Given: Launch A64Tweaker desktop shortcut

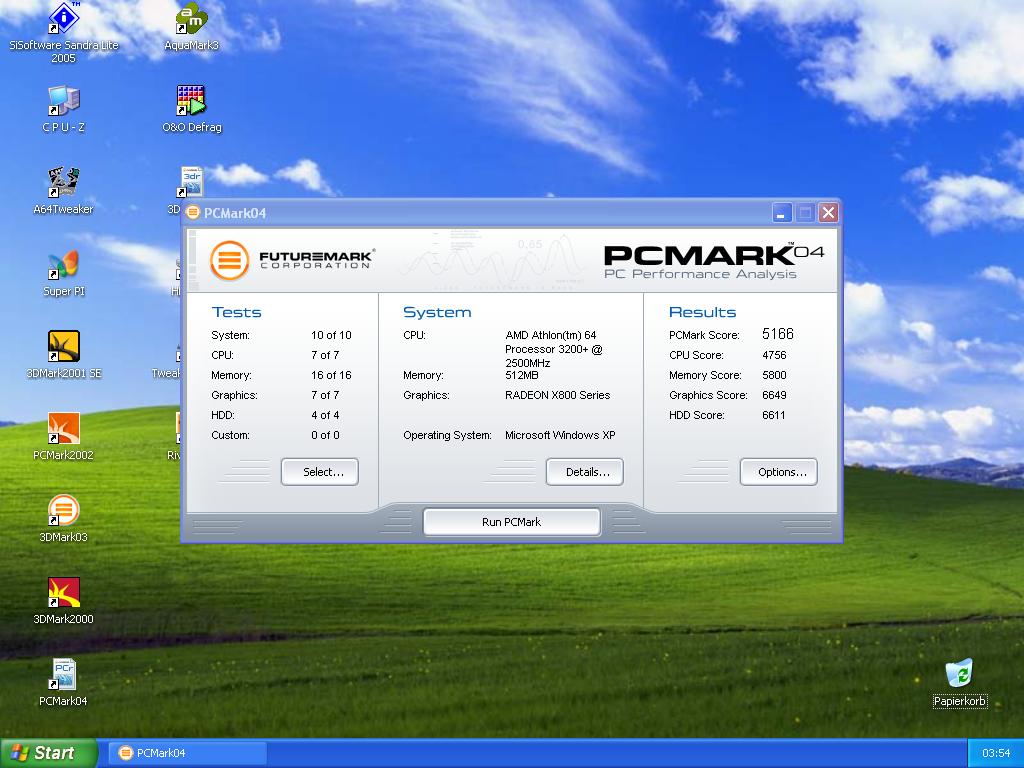Looking at the screenshot, I should 64,184.
